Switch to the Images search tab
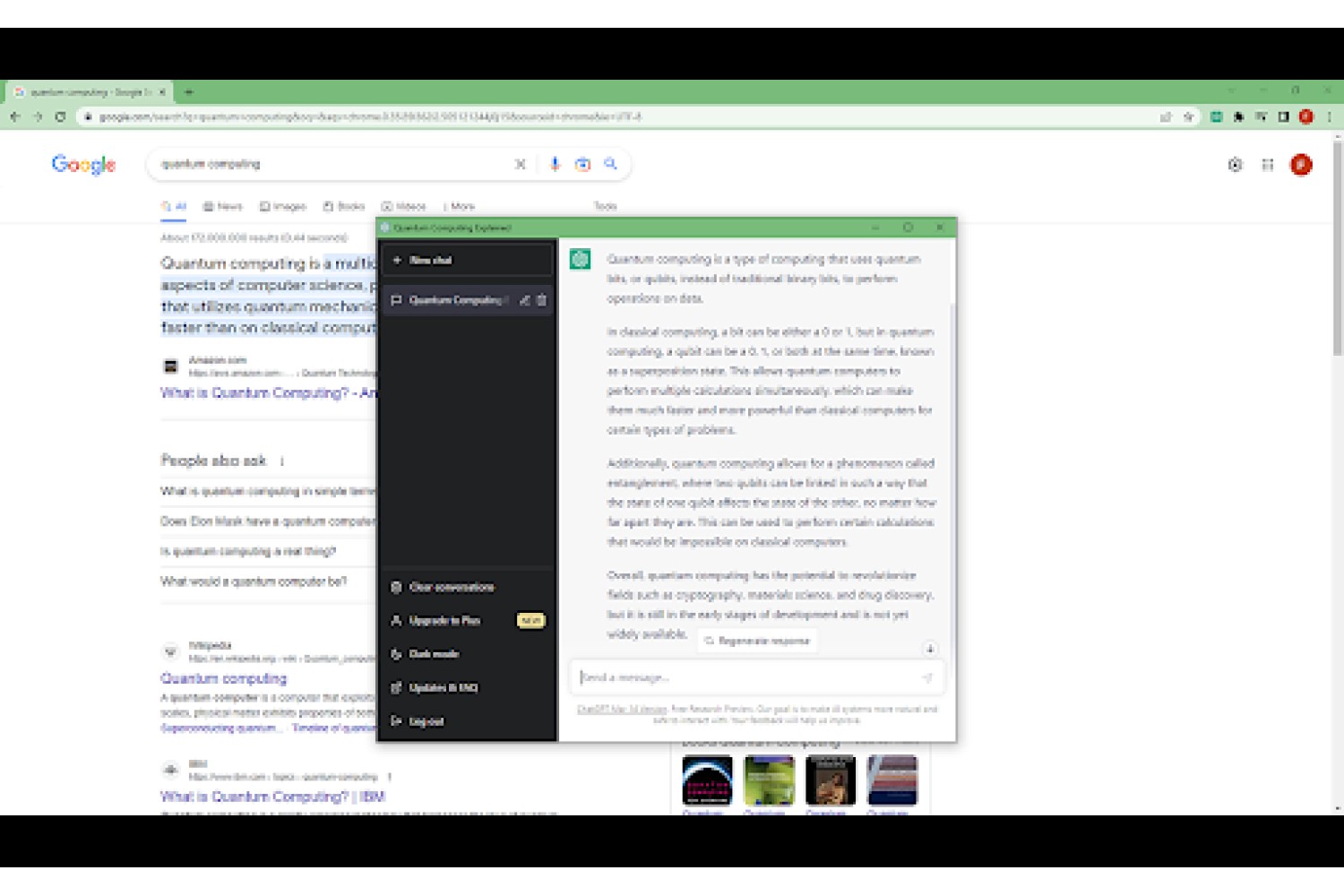This screenshot has width=1344, height=896. [x=282, y=206]
